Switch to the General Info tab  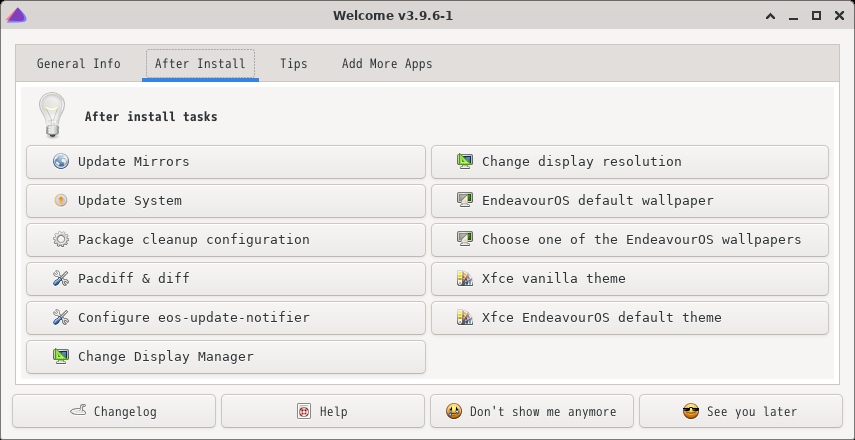[79, 64]
